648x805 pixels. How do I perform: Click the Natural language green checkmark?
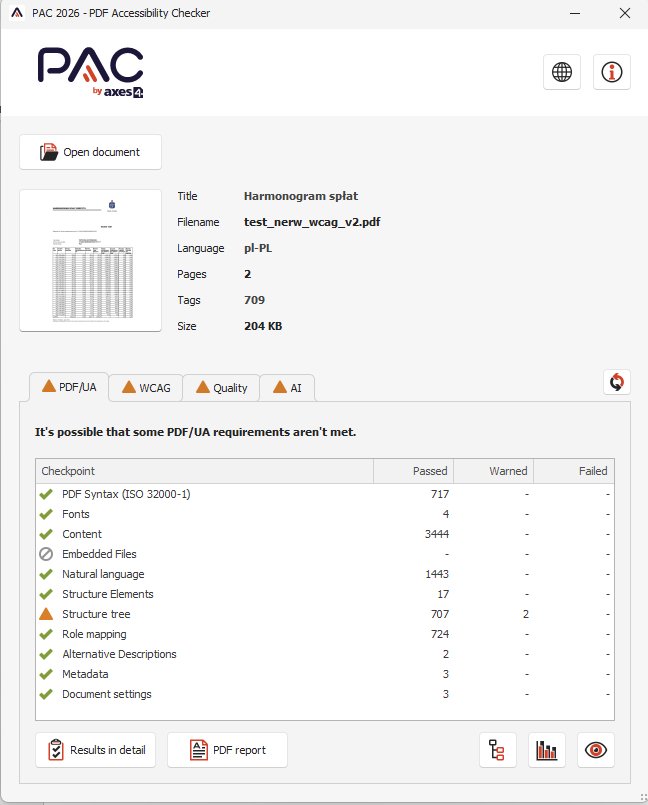pyautogui.click(x=46, y=574)
